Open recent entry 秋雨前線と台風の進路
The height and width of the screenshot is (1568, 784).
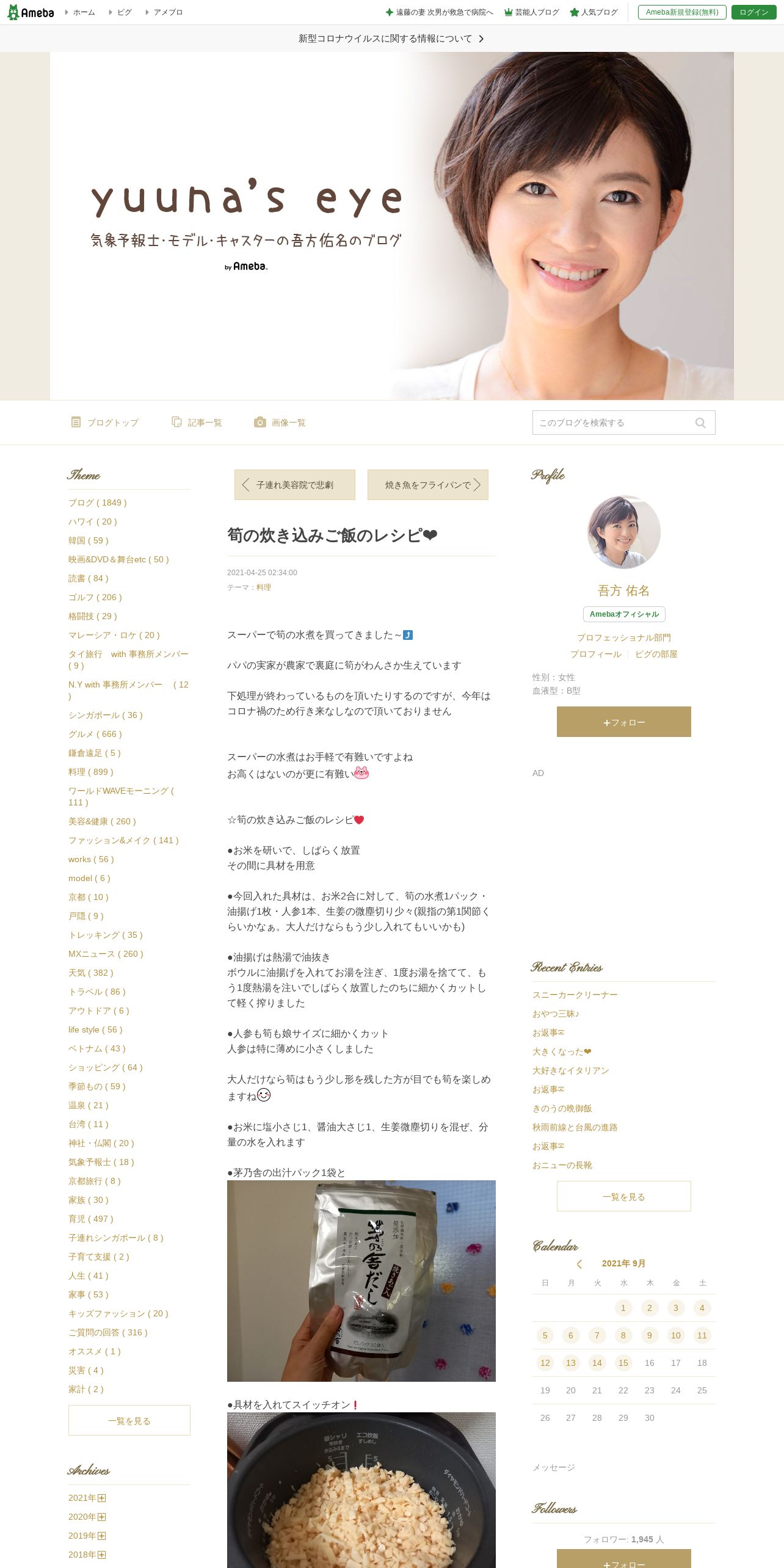575,1127
